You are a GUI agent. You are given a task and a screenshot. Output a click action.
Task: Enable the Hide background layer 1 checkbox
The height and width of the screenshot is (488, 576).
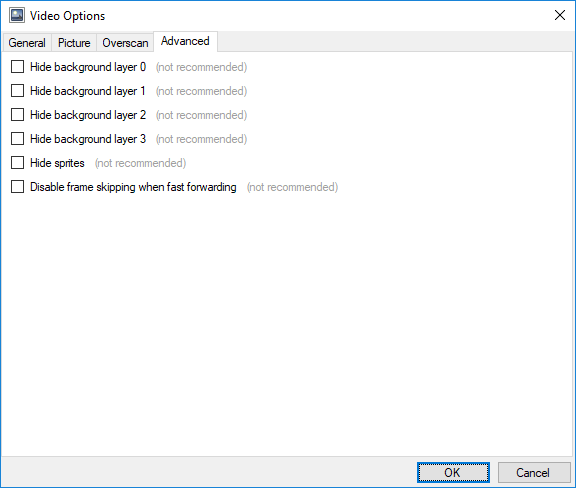click(x=17, y=91)
